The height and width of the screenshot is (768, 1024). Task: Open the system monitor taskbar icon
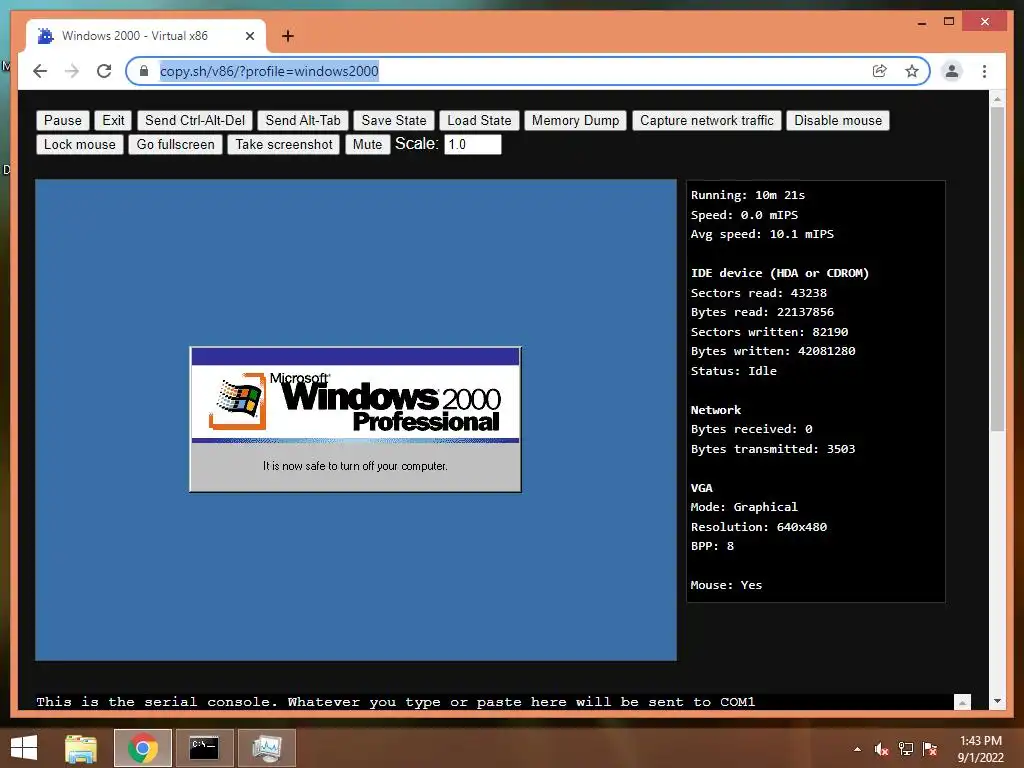266,748
